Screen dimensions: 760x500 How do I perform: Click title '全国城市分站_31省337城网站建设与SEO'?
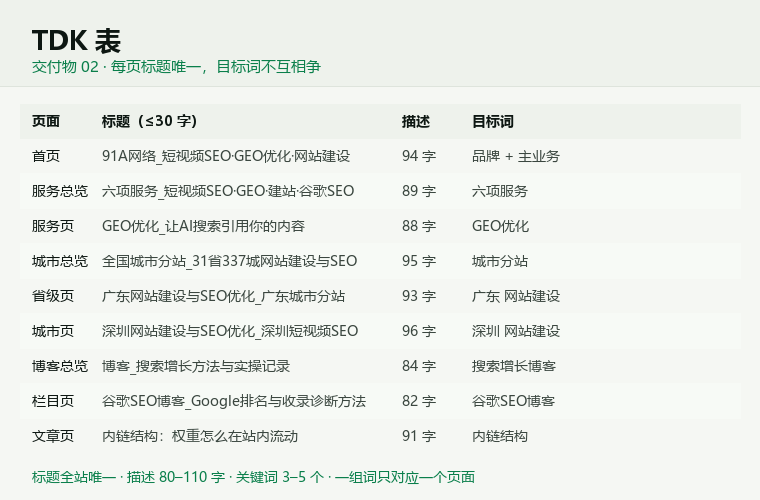(x=229, y=261)
